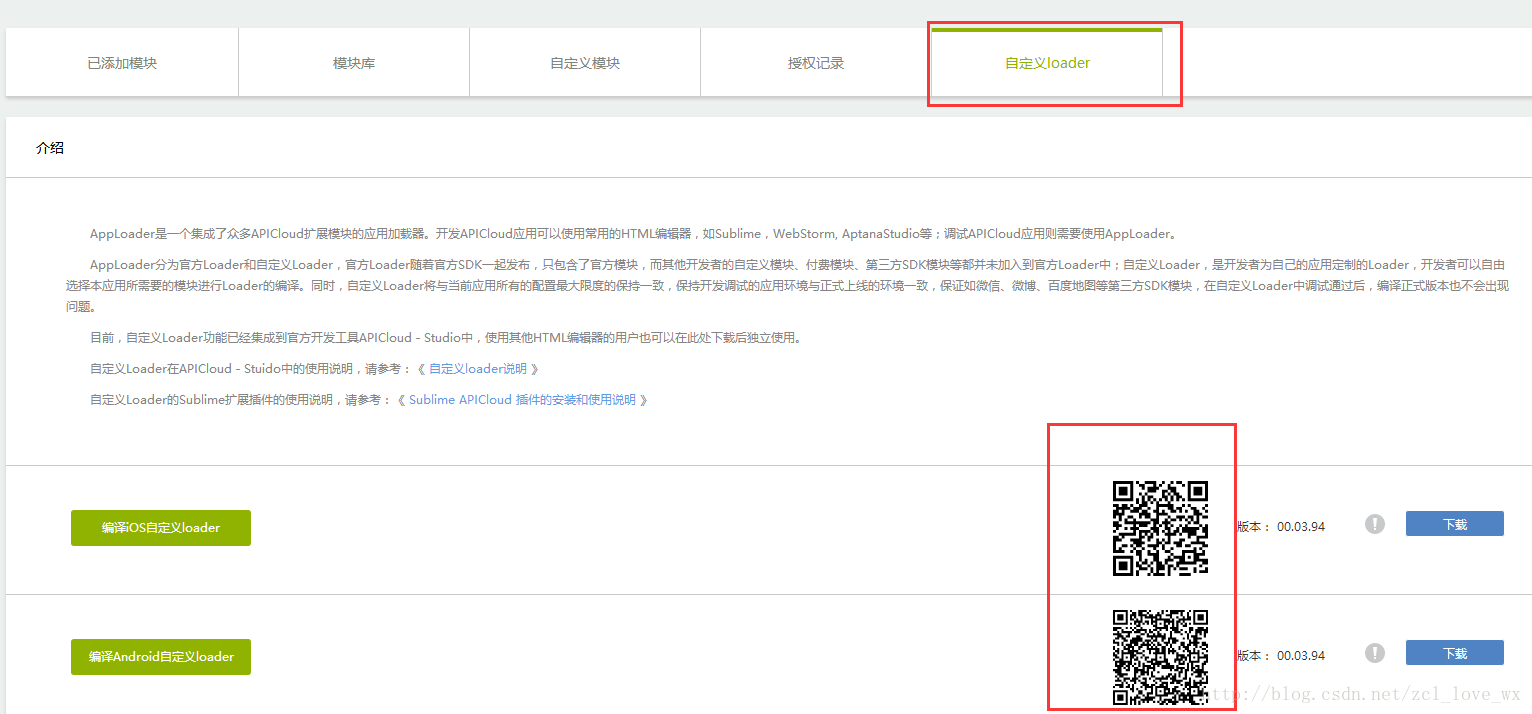
Task: Open Sublime APICloud 插件的安装和使用说明 link
Action: pos(522,400)
